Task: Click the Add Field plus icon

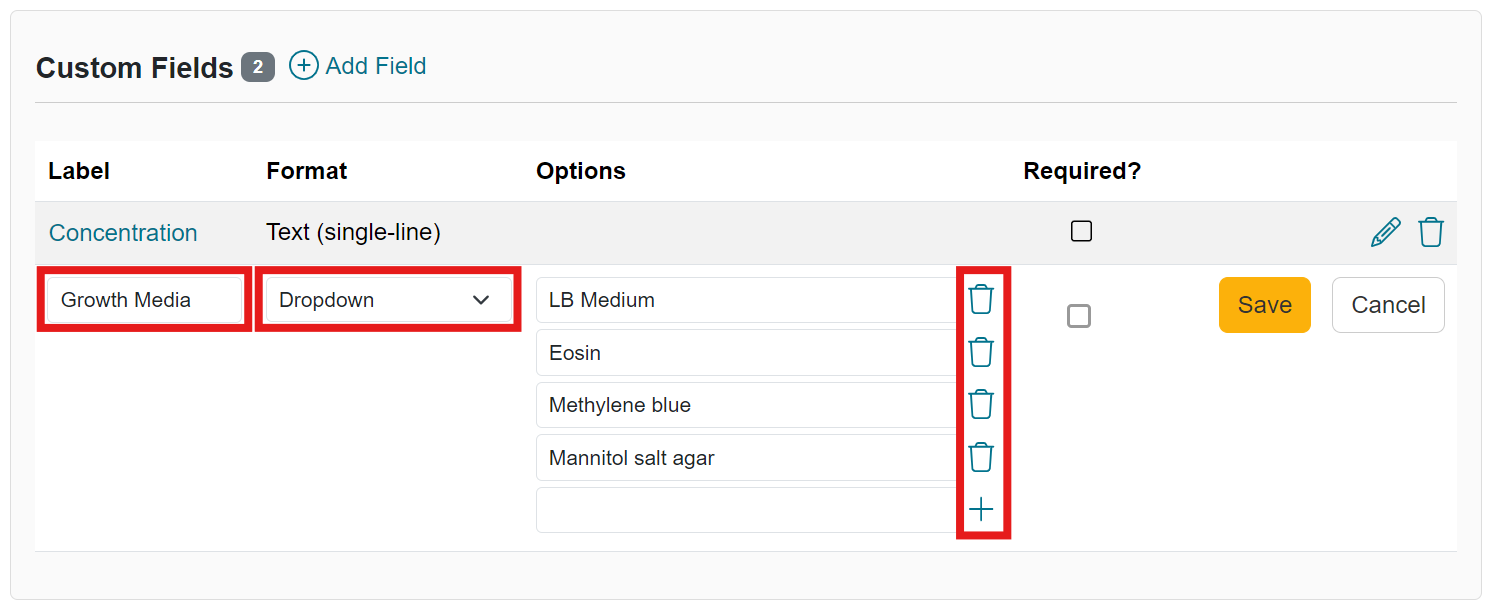Action: pos(303,65)
